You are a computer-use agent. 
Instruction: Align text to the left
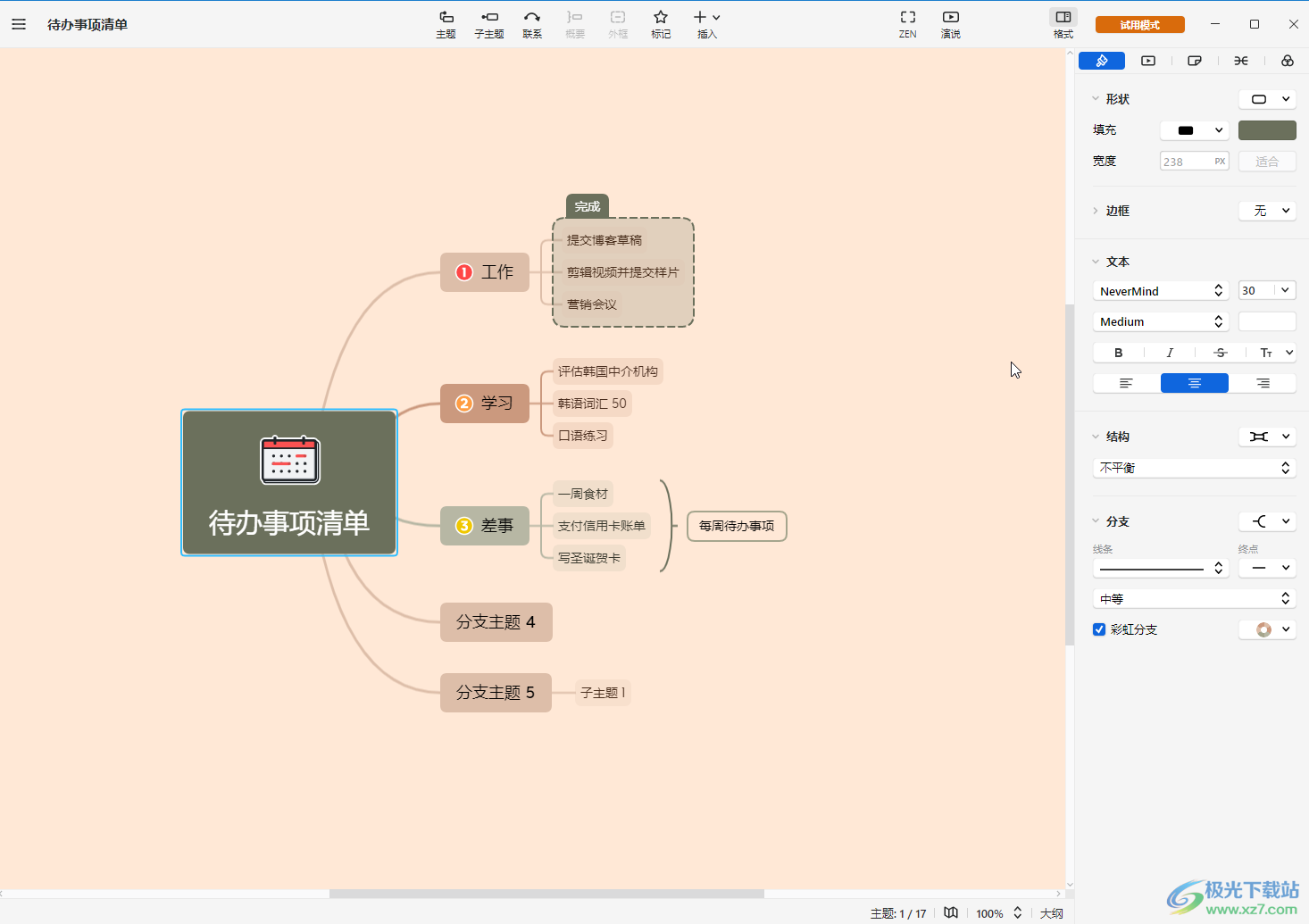(1127, 383)
